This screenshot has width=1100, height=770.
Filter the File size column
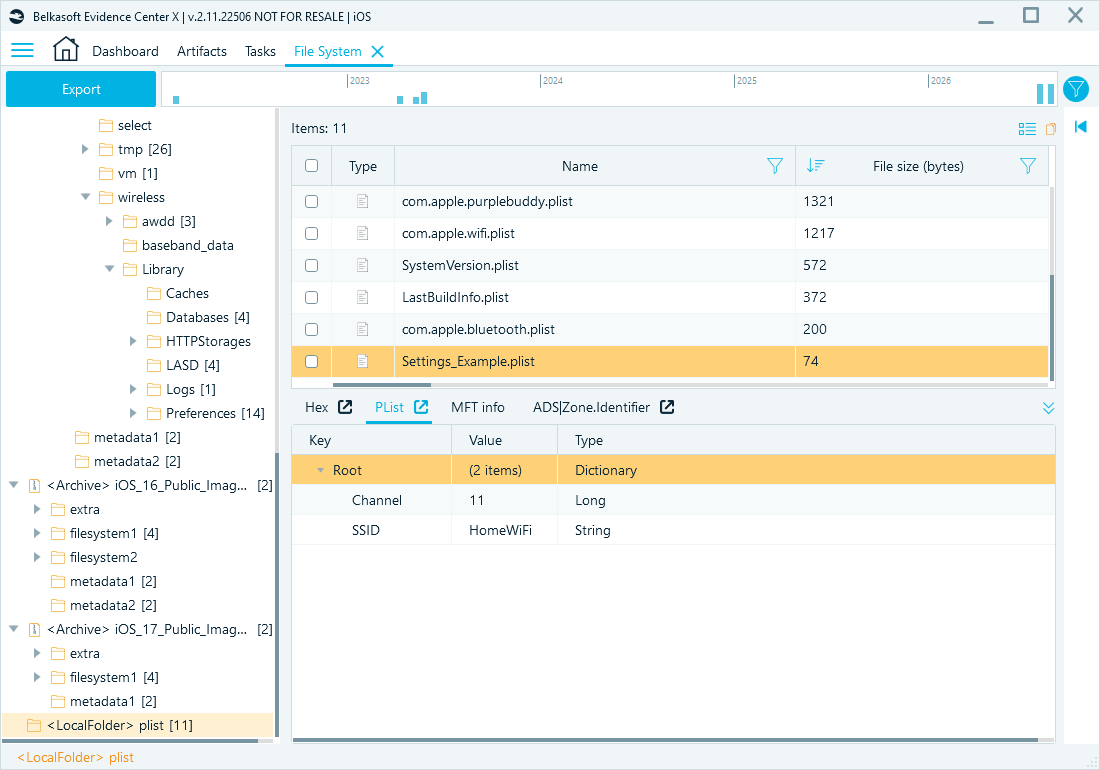coord(1027,166)
